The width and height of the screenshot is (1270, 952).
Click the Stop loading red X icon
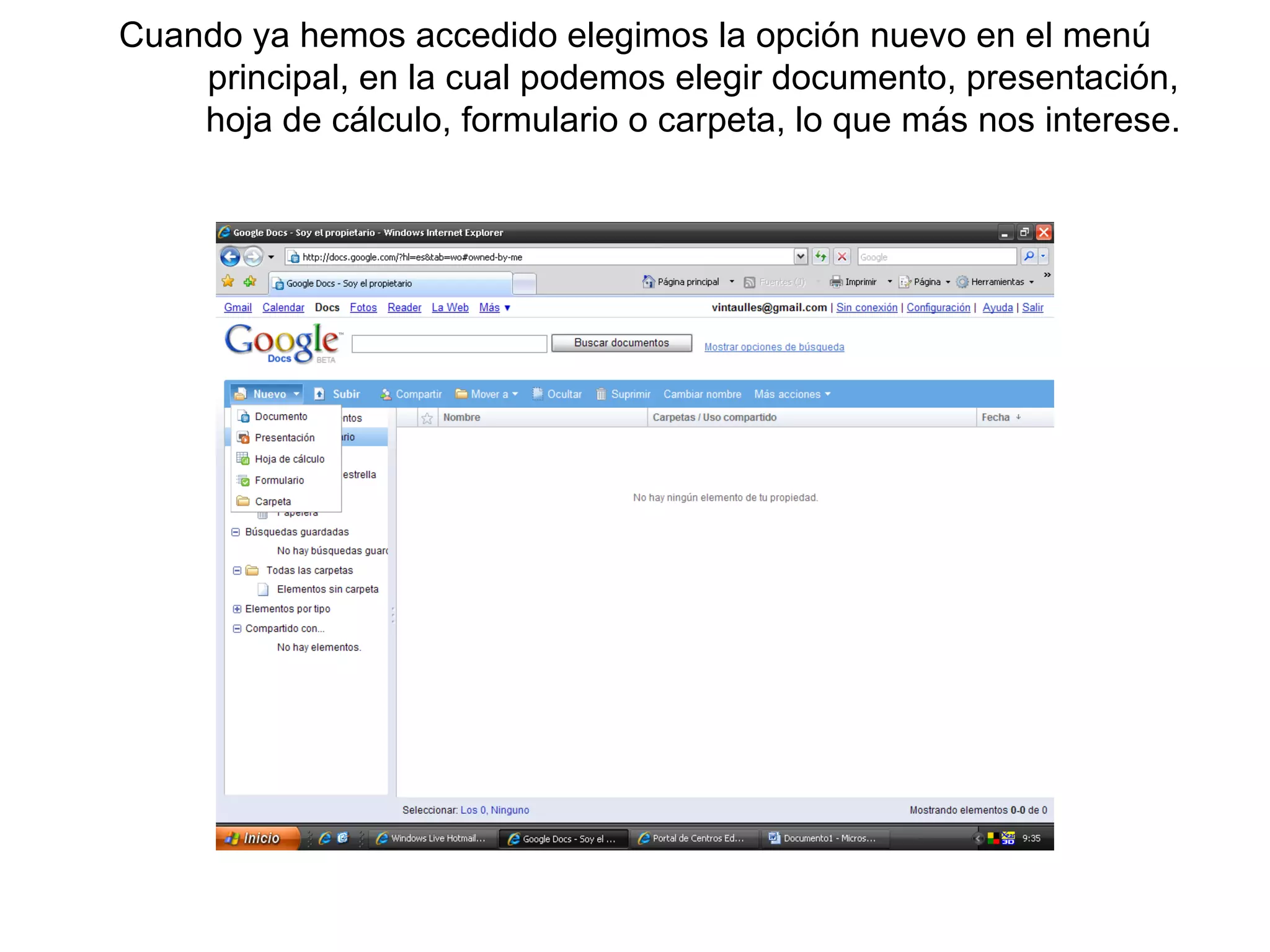pyautogui.click(x=841, y=257)
